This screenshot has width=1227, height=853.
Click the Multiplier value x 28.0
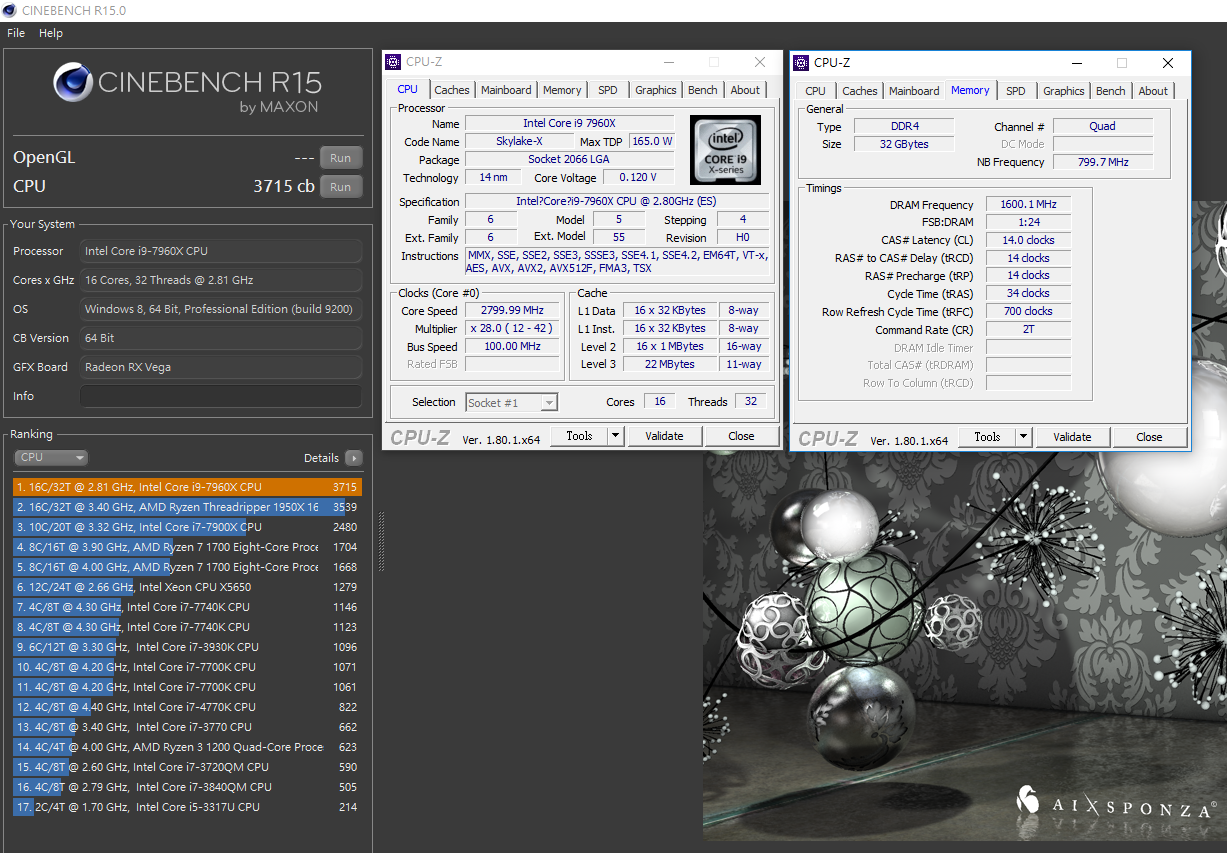pos(512,329)
